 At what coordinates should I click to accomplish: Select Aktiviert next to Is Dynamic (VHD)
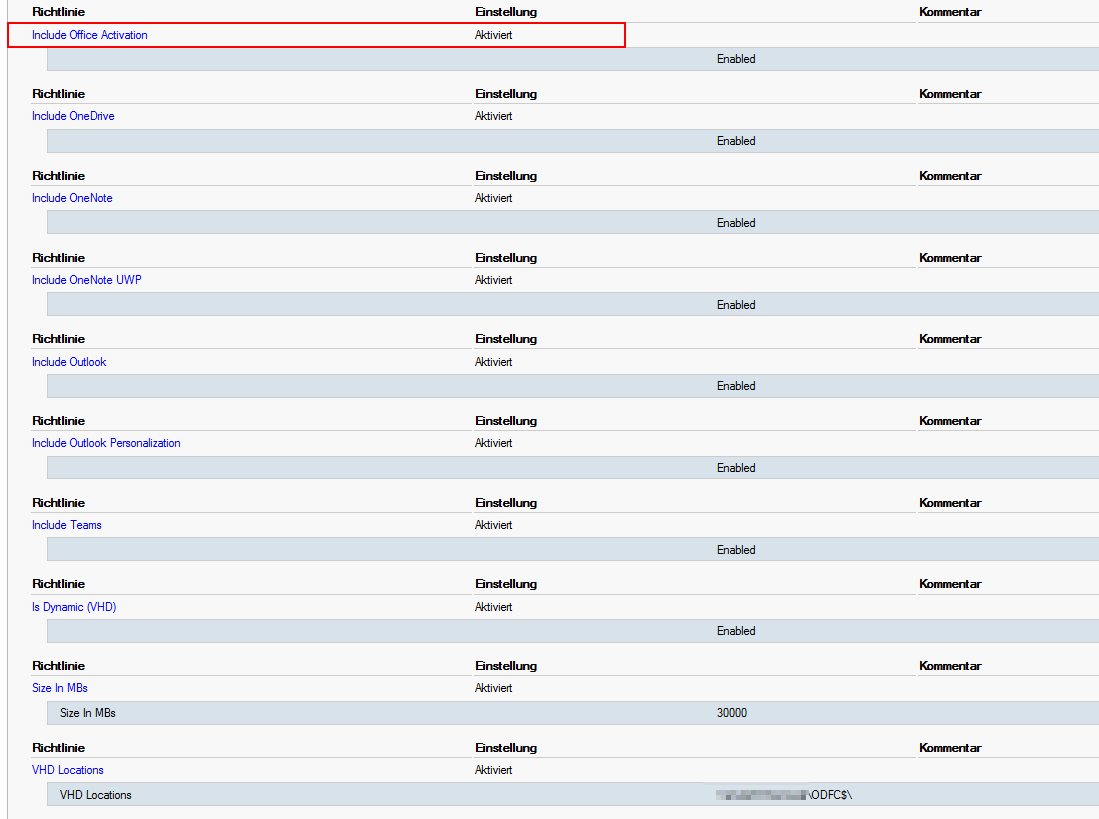[x=493, y=607]
